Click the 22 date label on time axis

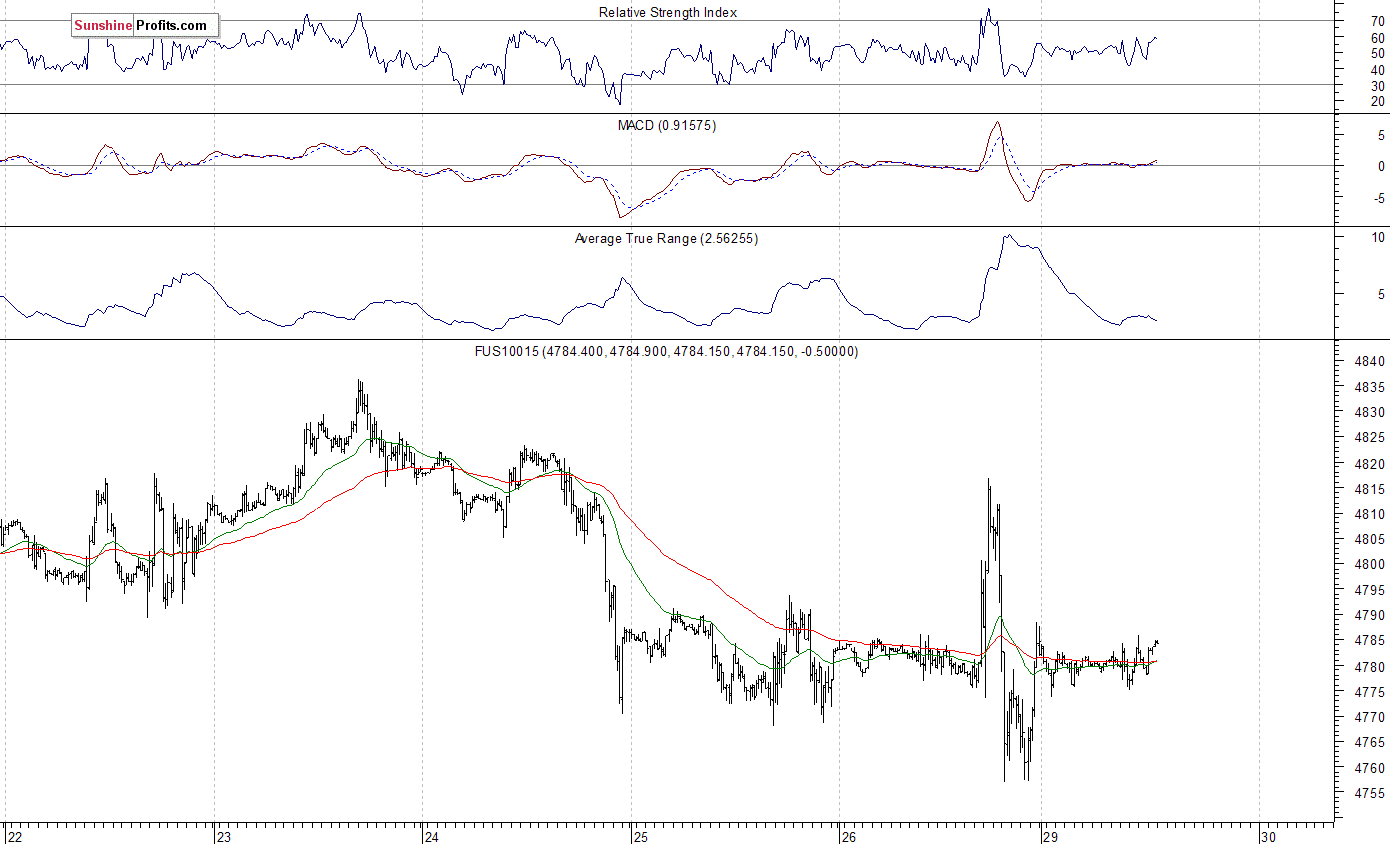point(14,836)
